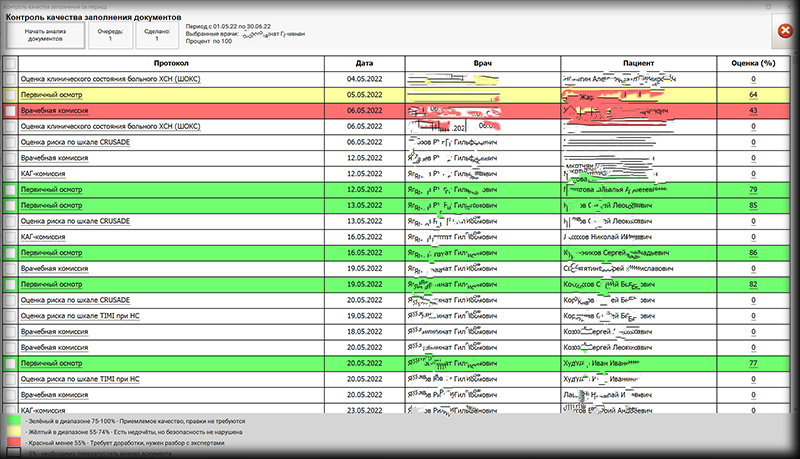800x459 pixels.
Task: Click the 'Сделано: 1' counter button
Action: click(x=157, y=35)
